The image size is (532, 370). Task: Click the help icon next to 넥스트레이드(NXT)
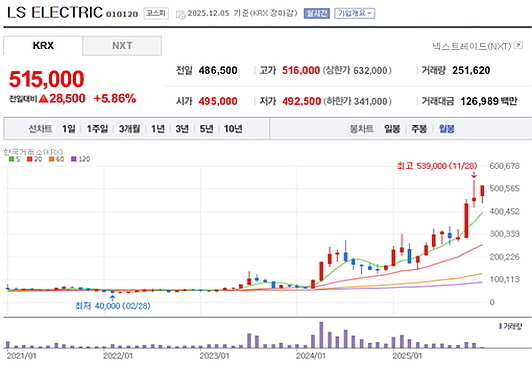[x=518, y=45]
